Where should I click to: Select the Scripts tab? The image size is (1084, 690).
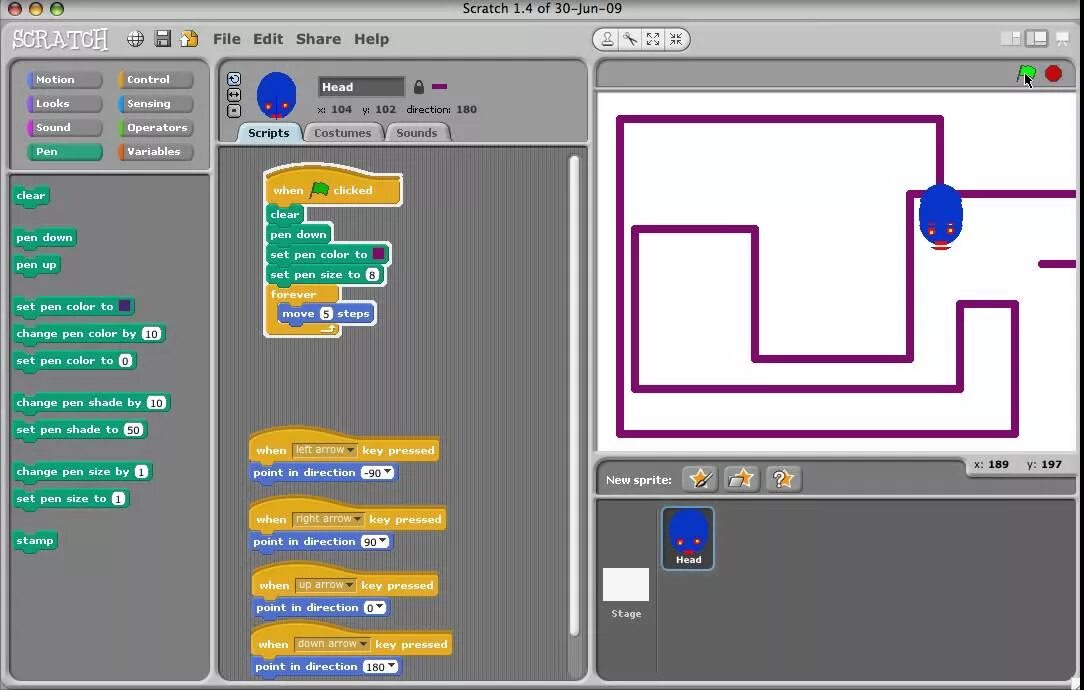coord(269,133)
